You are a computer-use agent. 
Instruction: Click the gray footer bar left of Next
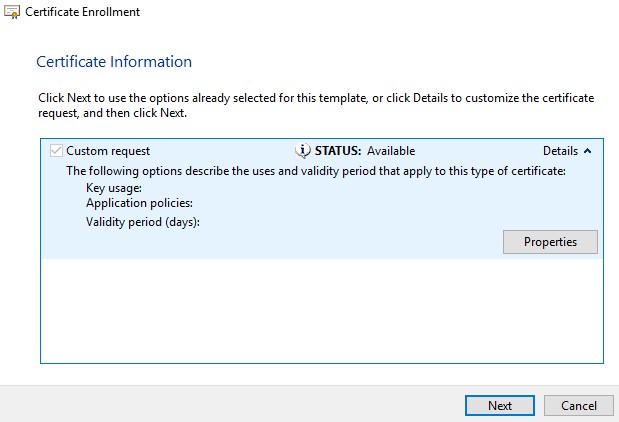[232, 405]
